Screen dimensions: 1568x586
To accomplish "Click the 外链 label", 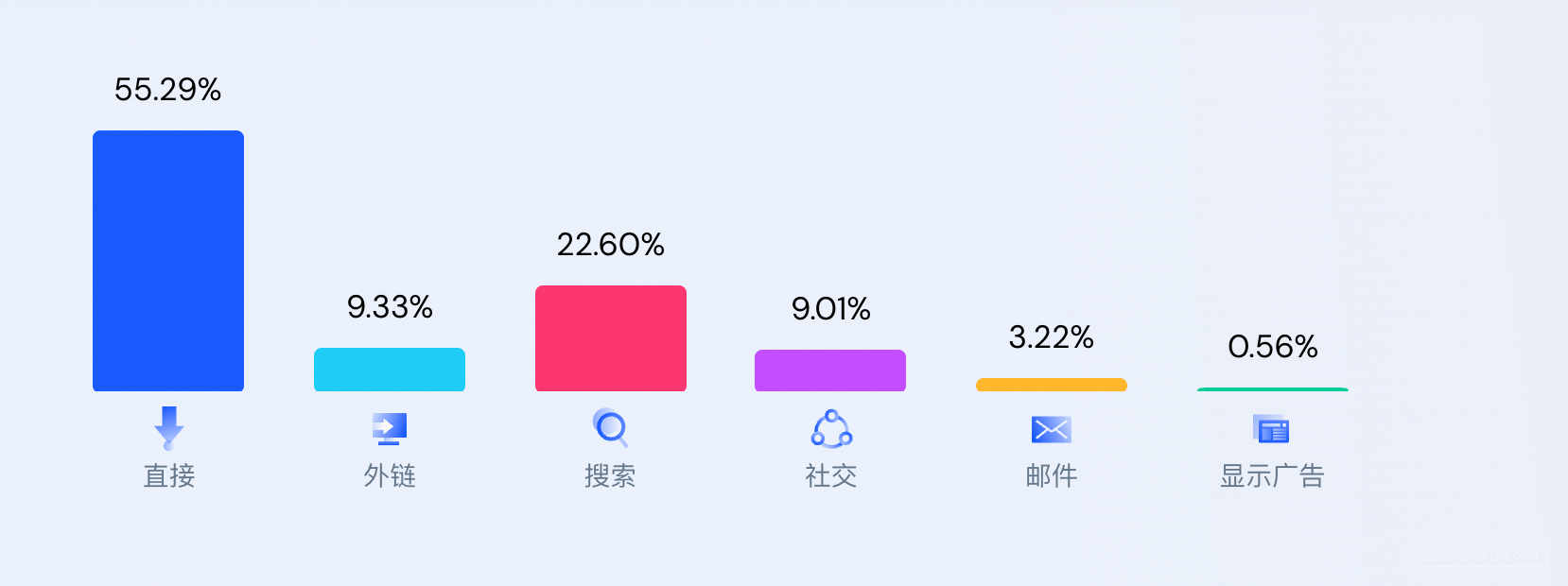I will (390, 475).
